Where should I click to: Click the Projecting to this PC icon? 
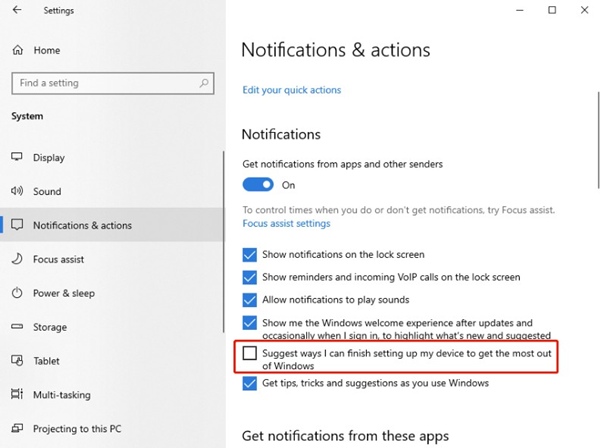pos(17,428)
